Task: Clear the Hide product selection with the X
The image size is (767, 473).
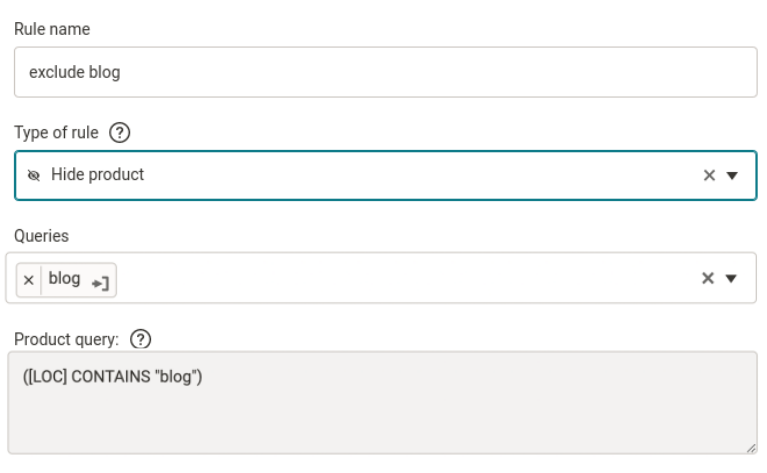Action: click(x=709, y=175)
